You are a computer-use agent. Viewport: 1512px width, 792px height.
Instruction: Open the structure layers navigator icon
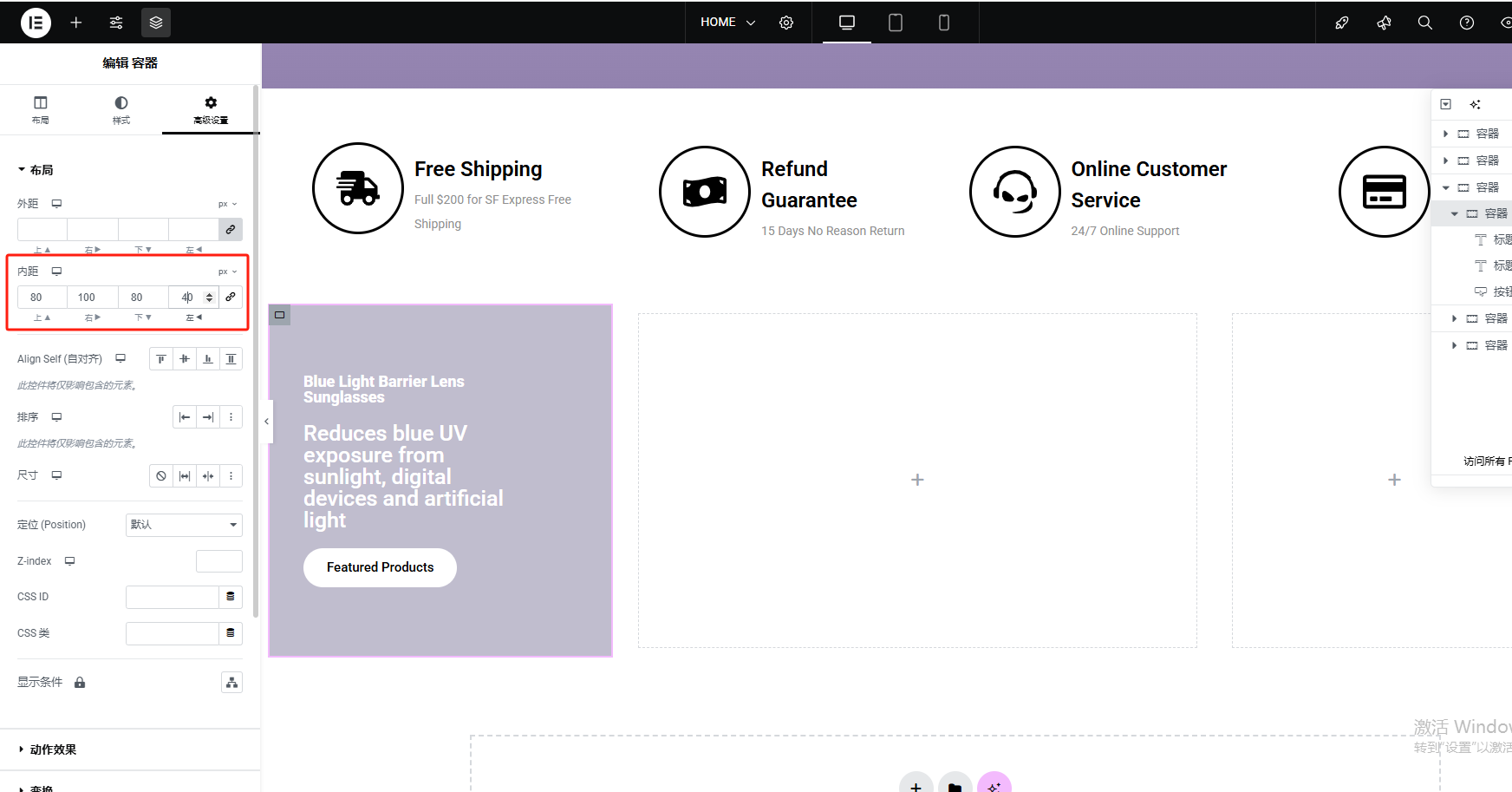click(x=156, y=23)
